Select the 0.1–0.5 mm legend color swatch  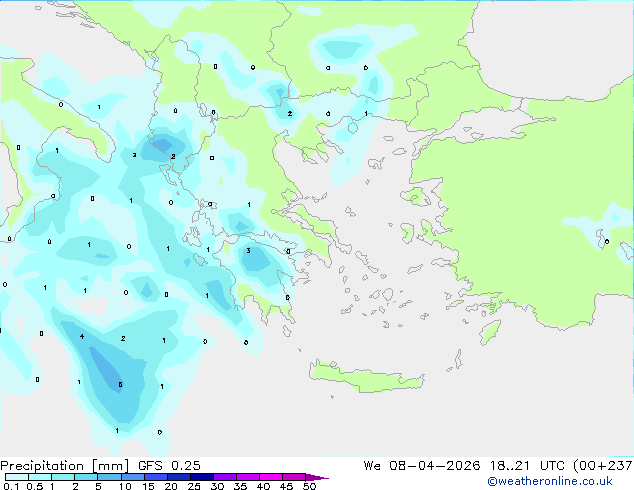17,477
